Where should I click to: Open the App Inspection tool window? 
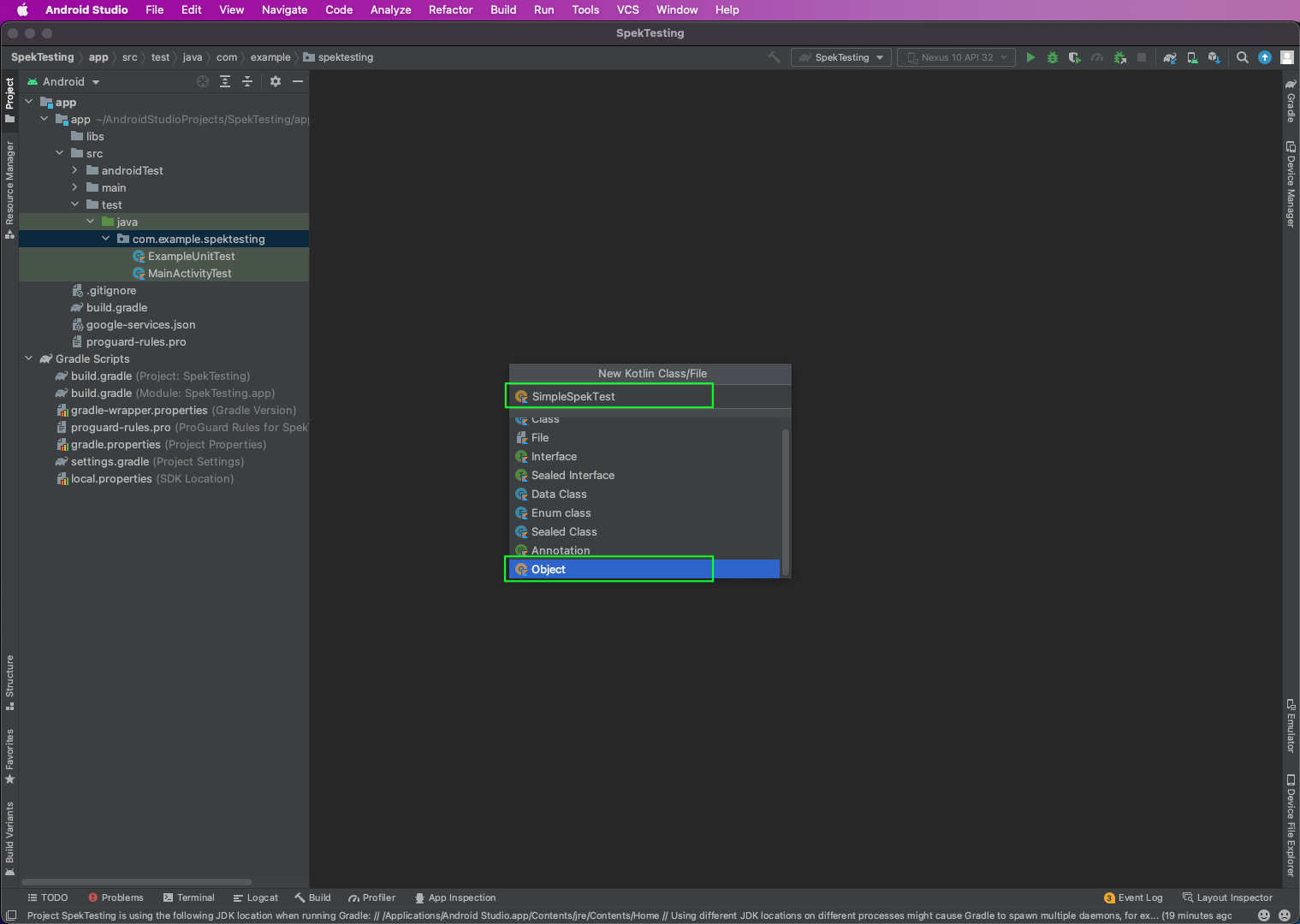coord(455,897)
